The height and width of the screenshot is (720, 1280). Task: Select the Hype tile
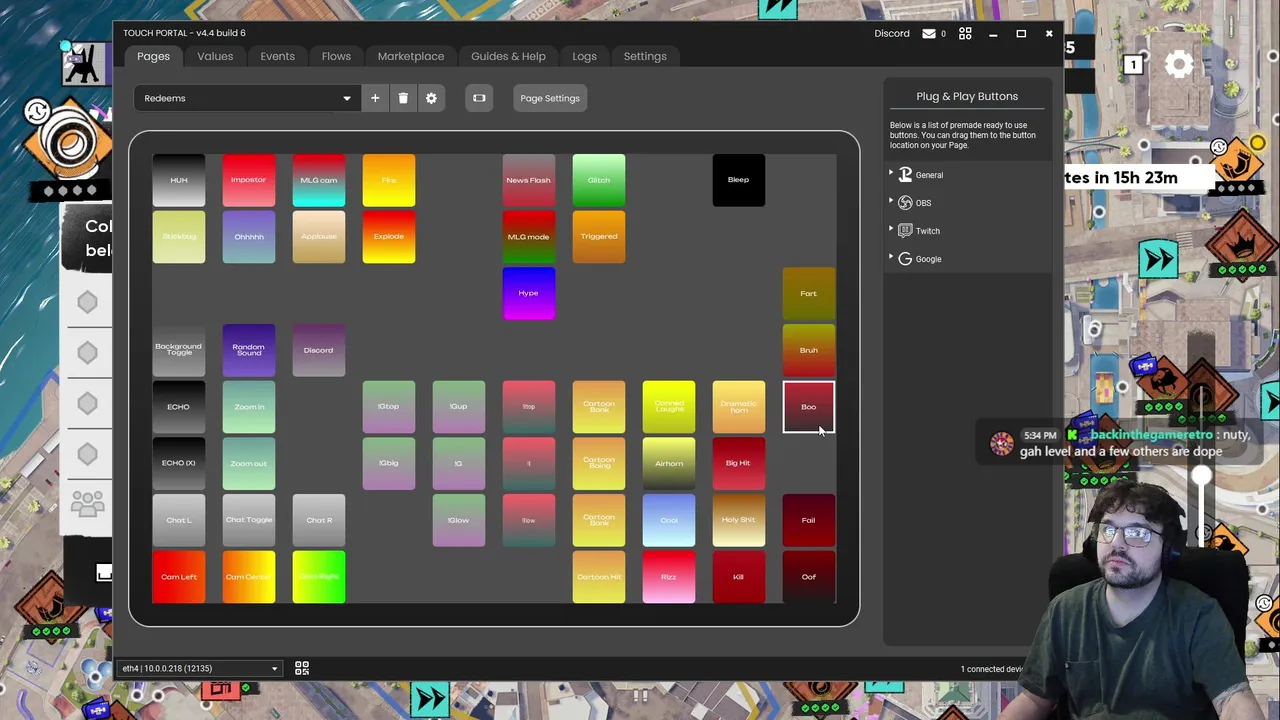529,293
